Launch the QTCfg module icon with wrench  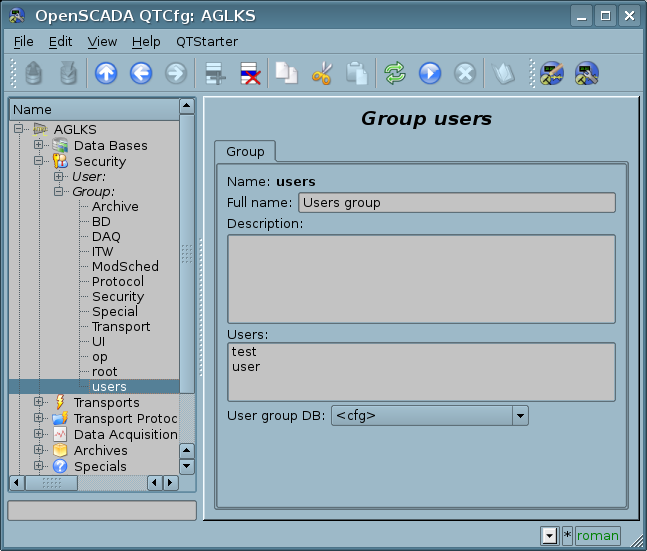587,73
